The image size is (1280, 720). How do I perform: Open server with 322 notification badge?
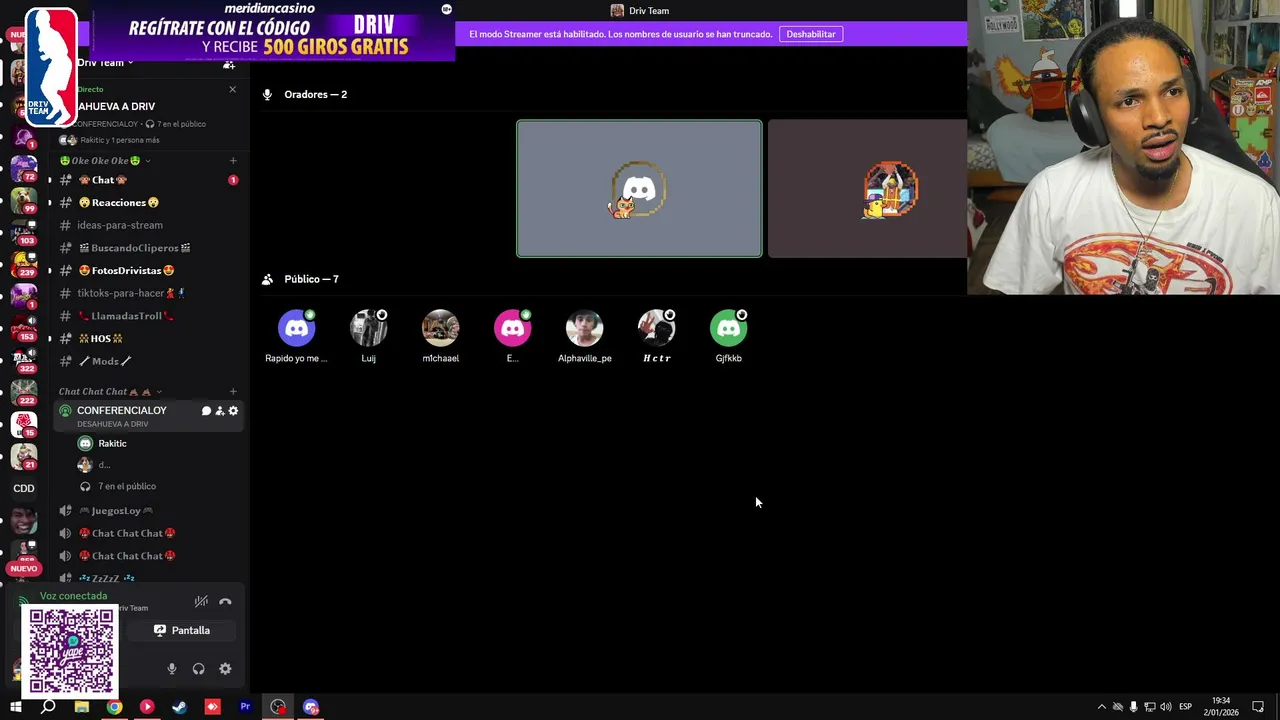24,360
